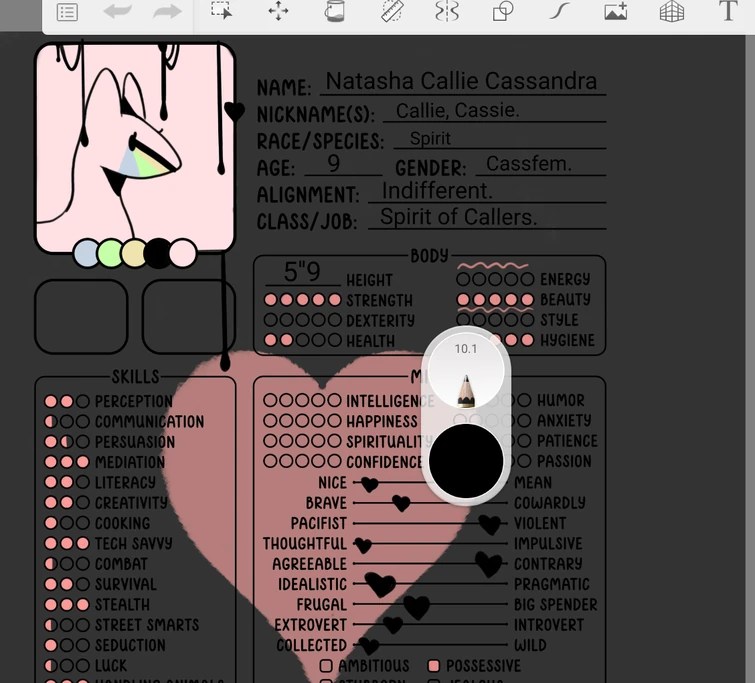Choose the Transform move tool

[x=278, y=11]
